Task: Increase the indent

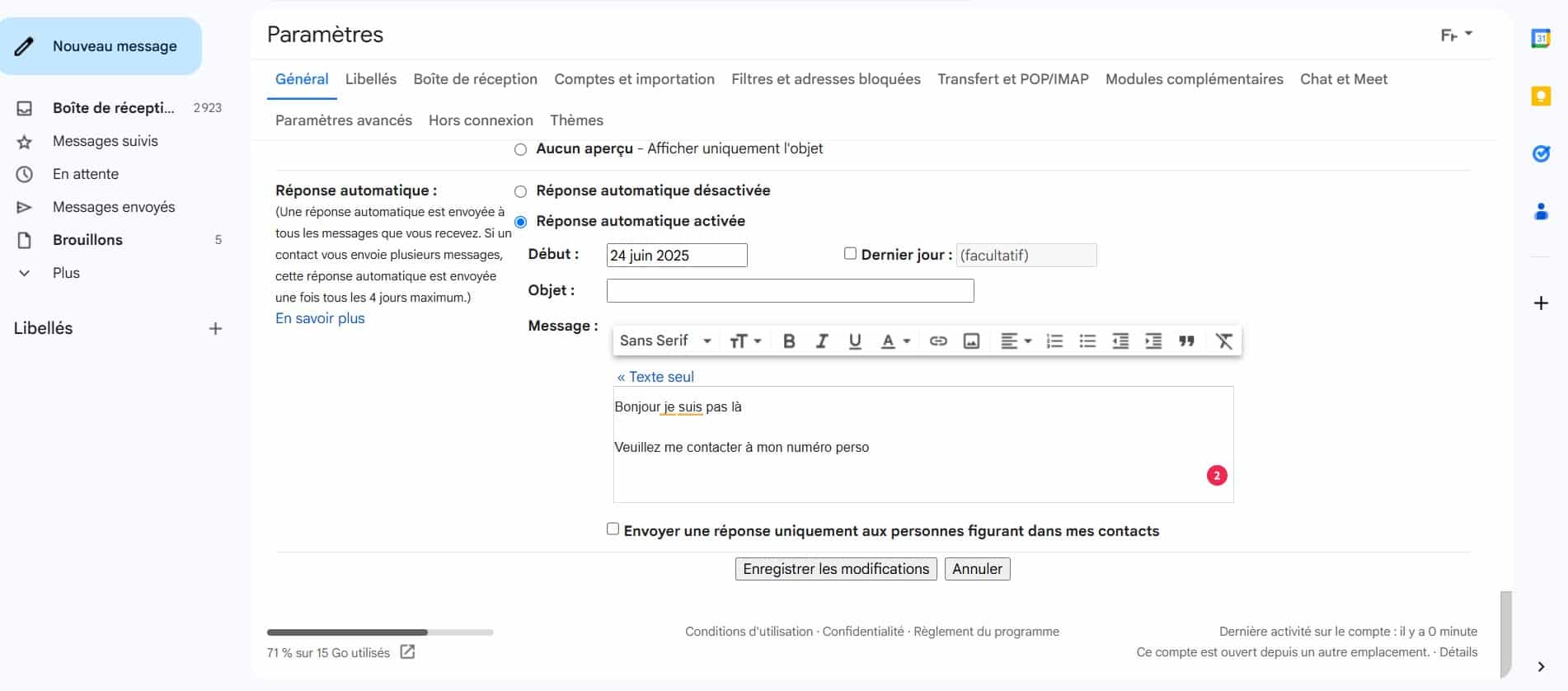Action: click(x=1153, y=341)
